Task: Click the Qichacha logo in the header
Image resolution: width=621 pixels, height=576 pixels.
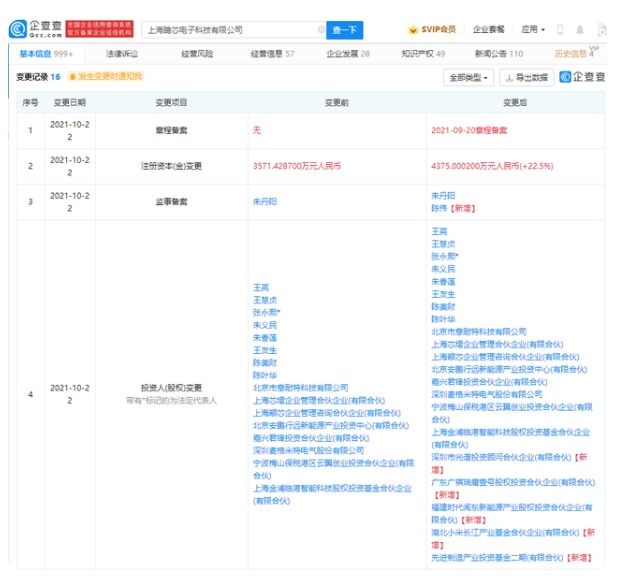Action: (x=28, y=30)
